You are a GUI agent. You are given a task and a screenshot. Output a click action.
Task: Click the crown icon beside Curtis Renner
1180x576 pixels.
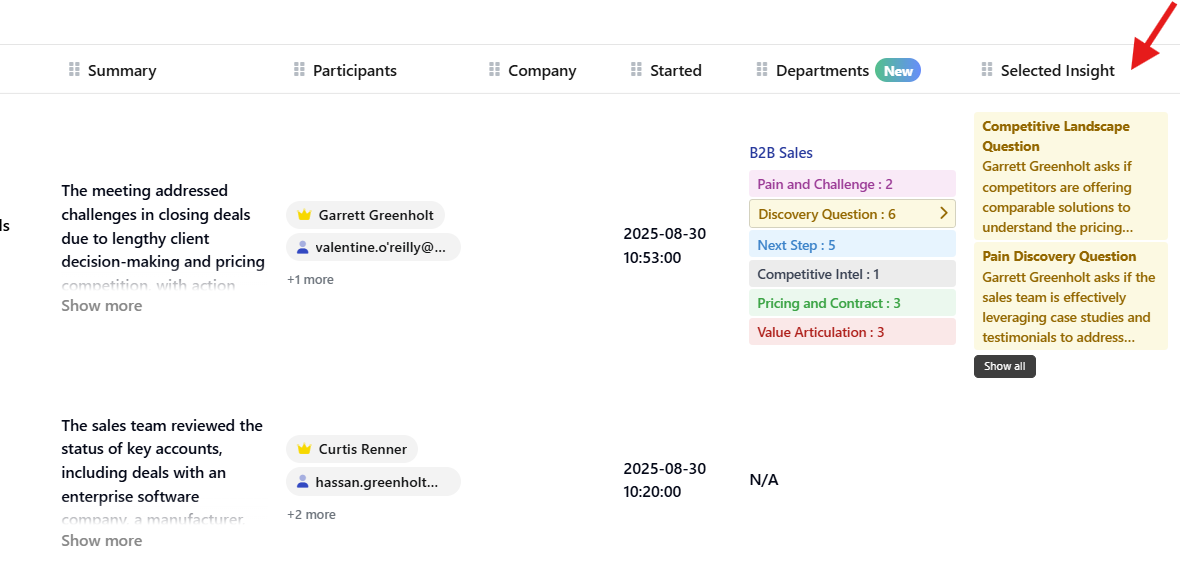tap(305, 450)
